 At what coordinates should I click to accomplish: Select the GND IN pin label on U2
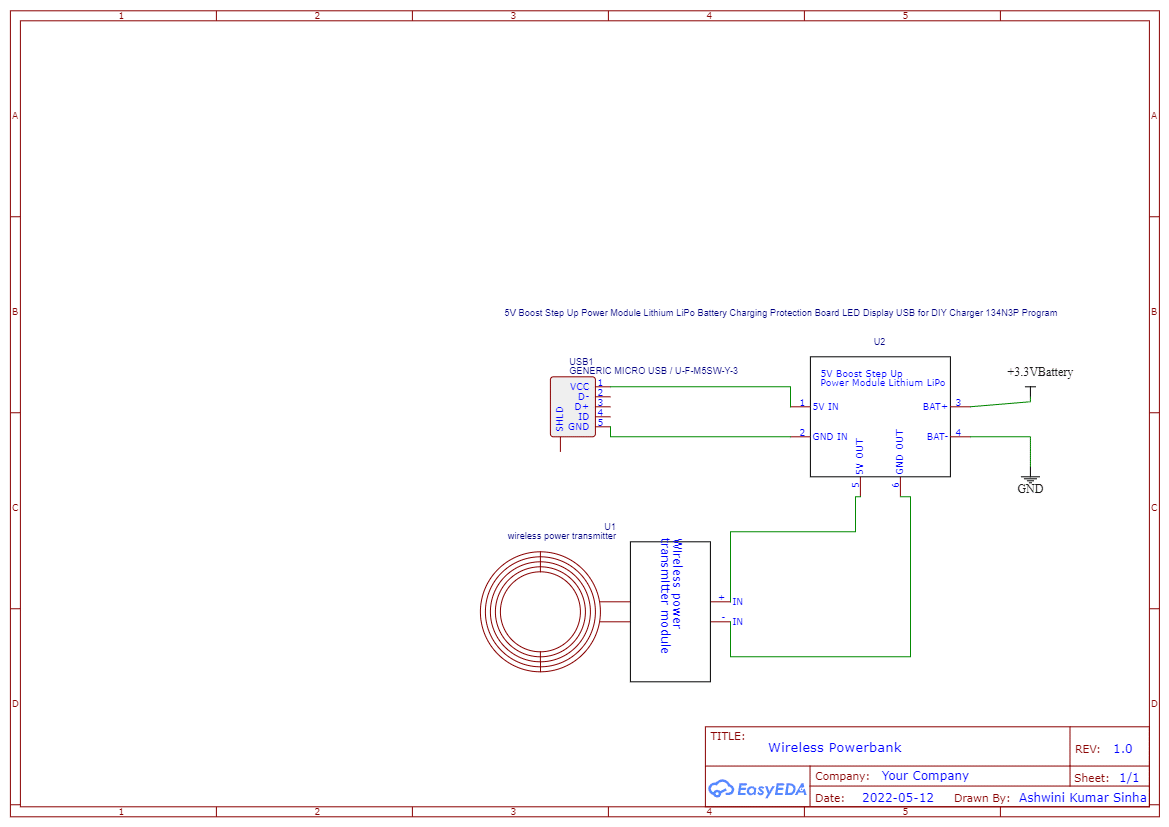[830, 437]
